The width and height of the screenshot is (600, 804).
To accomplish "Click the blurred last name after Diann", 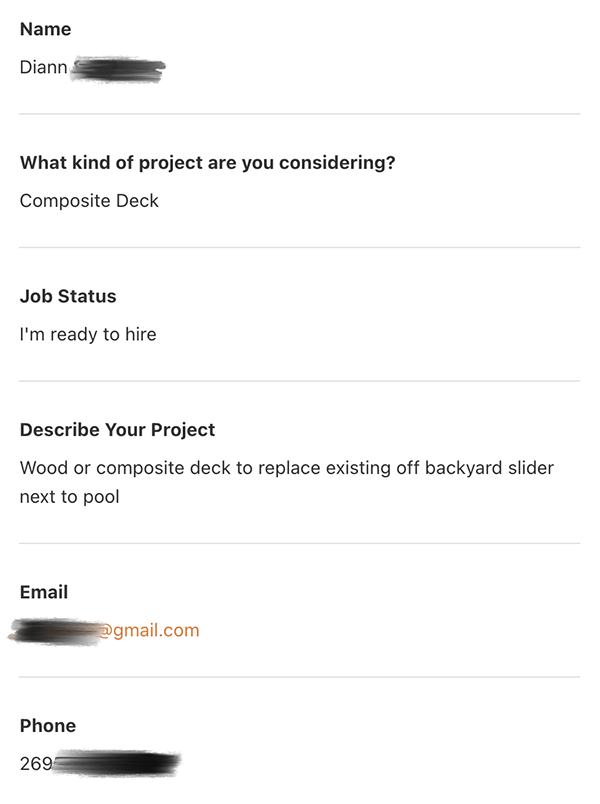I will [118, 69].
